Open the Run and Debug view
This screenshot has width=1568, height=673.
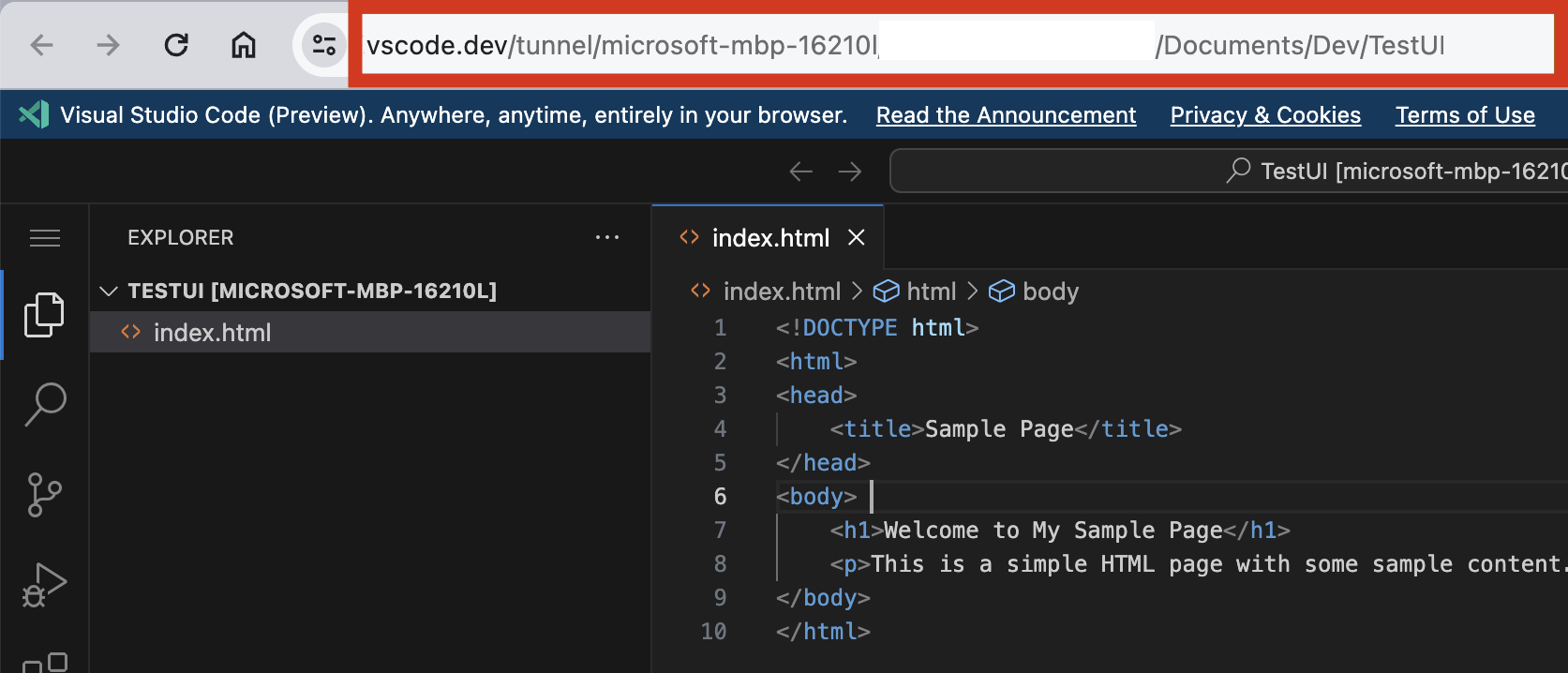(44, 584)
